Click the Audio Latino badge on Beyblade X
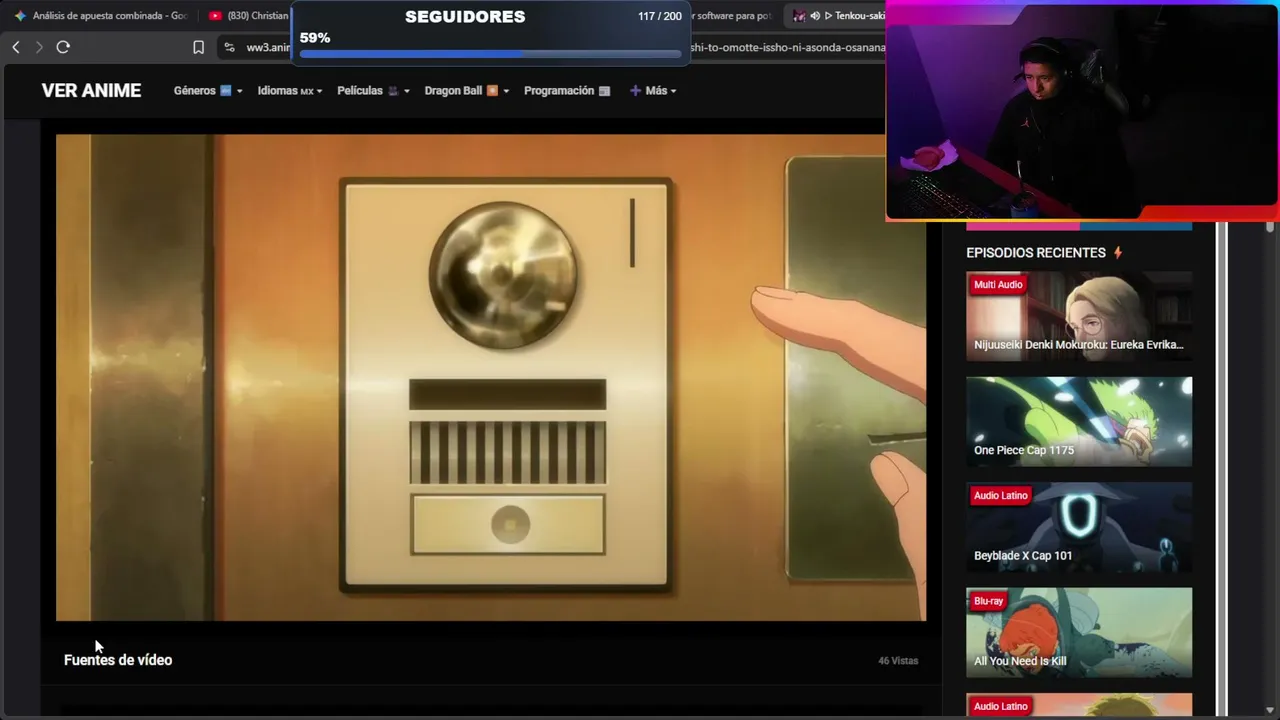This screenshot has height=720, width=1280. tap(1000, 496)
